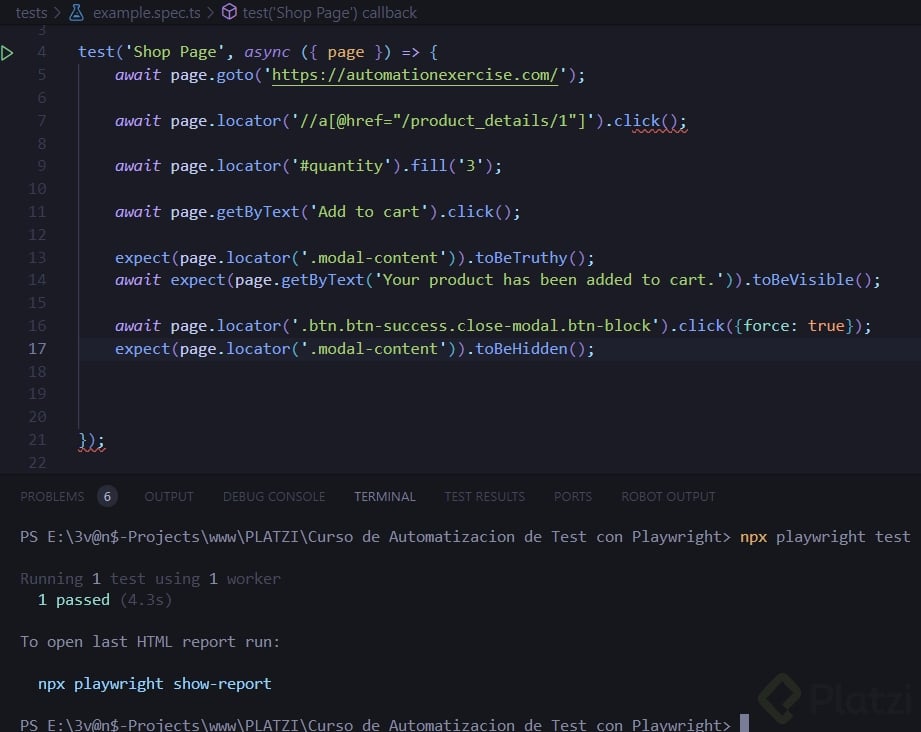Click line number 17 in the gutter
This screenshot has width=921, height=732.
tap(37, 349)
